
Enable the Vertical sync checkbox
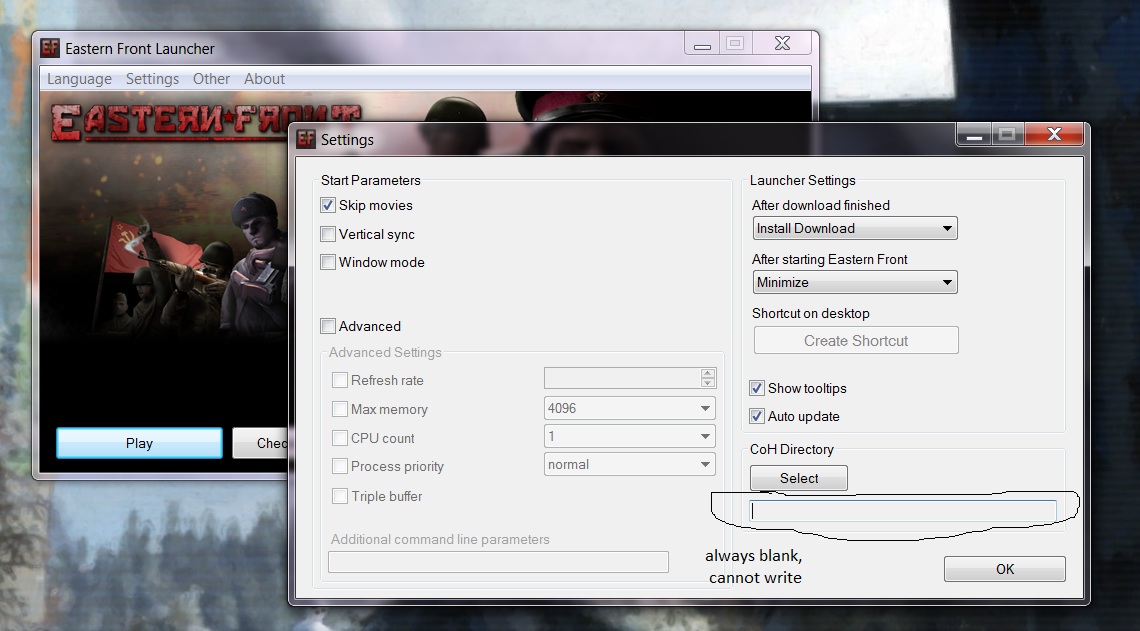328,234
